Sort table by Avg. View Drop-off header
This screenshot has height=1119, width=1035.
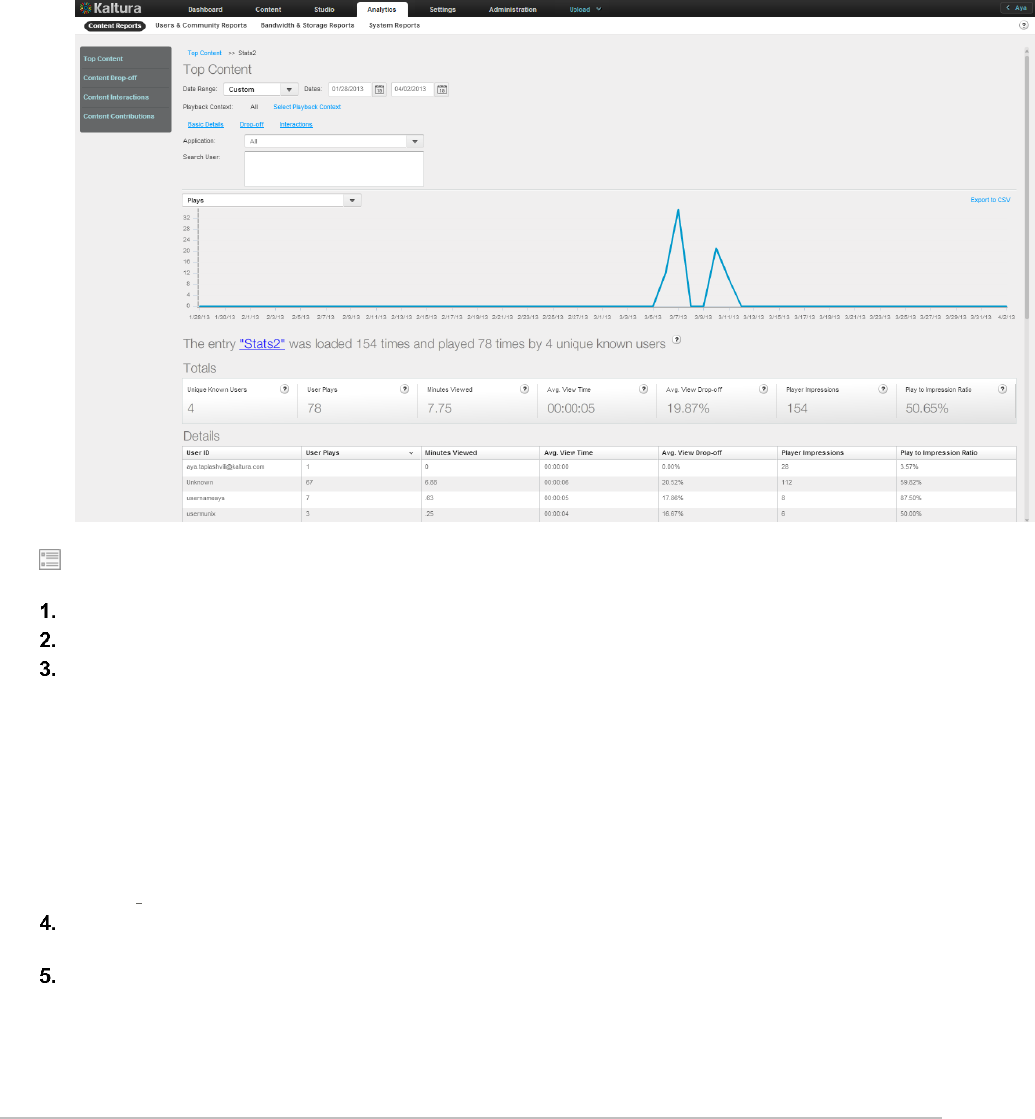tap(718, 453)
